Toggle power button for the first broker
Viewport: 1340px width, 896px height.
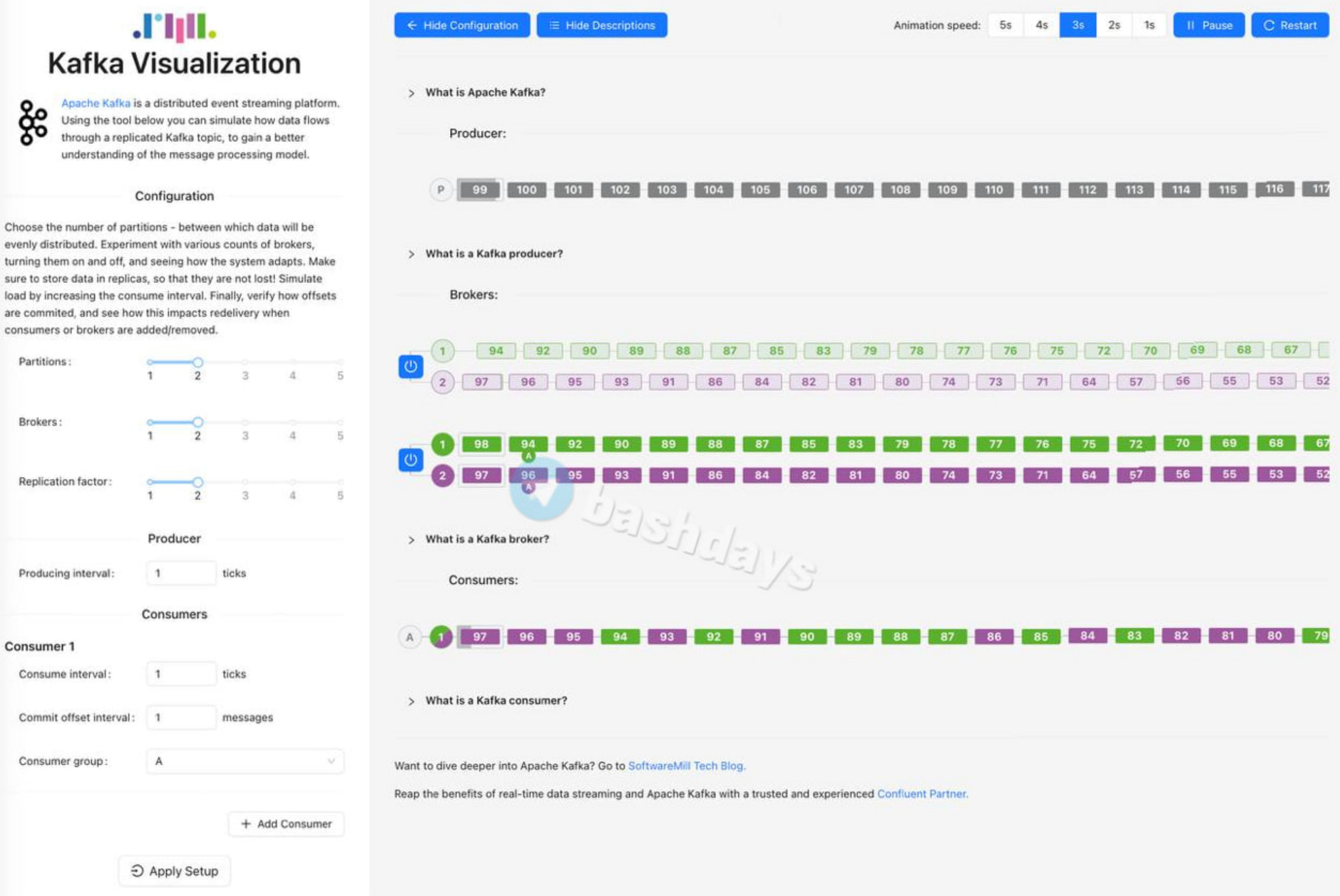tap(410, 366)
